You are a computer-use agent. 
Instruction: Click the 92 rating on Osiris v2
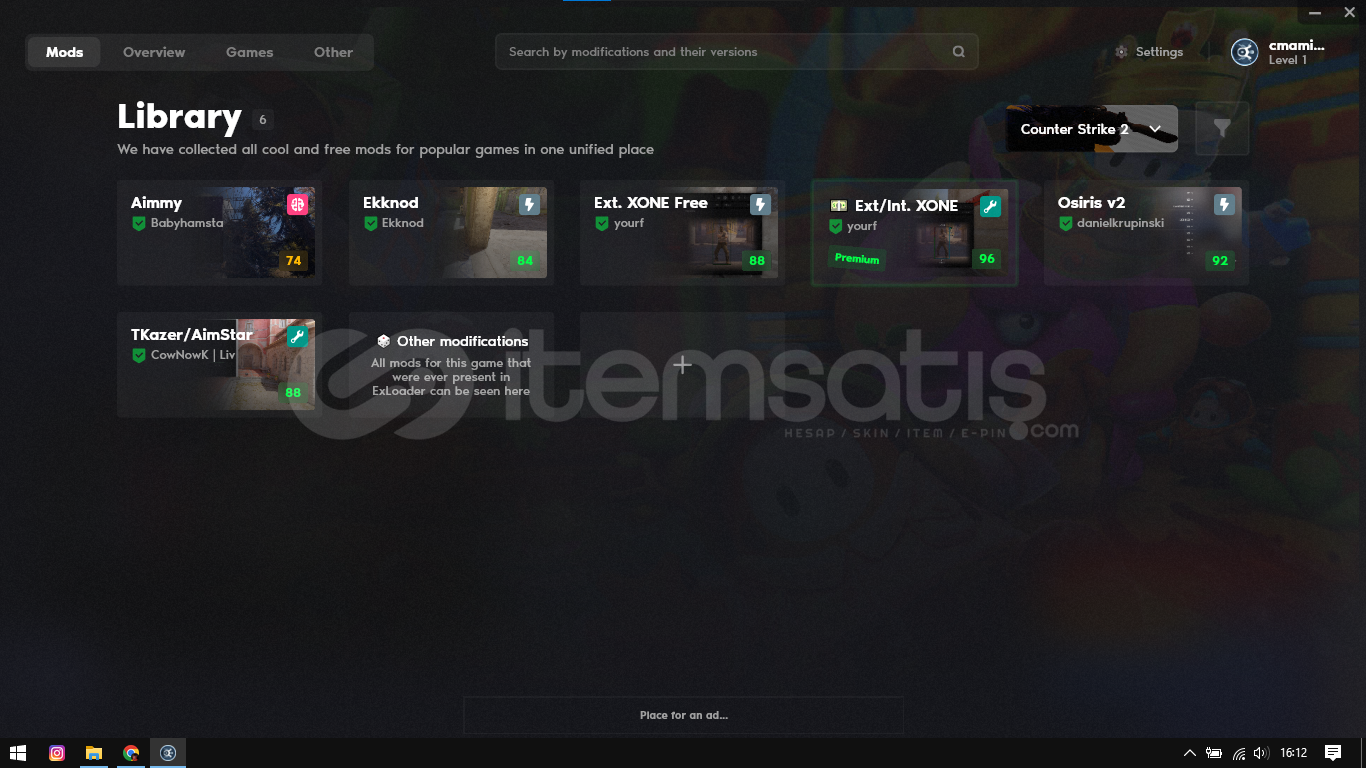coord(1220,261)
